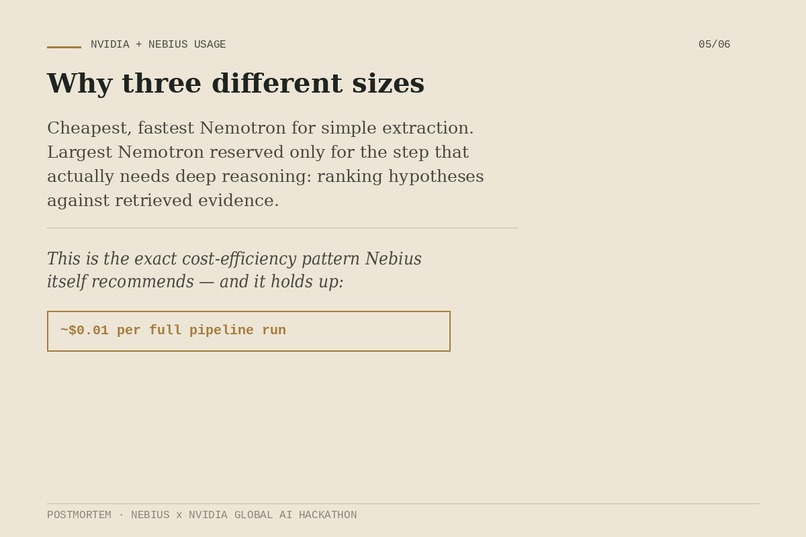Click the line 'Cheapest, fastest Nemotron for simple extraction.'
Screen dimensions: 806x537
click(x=260, y=128)
